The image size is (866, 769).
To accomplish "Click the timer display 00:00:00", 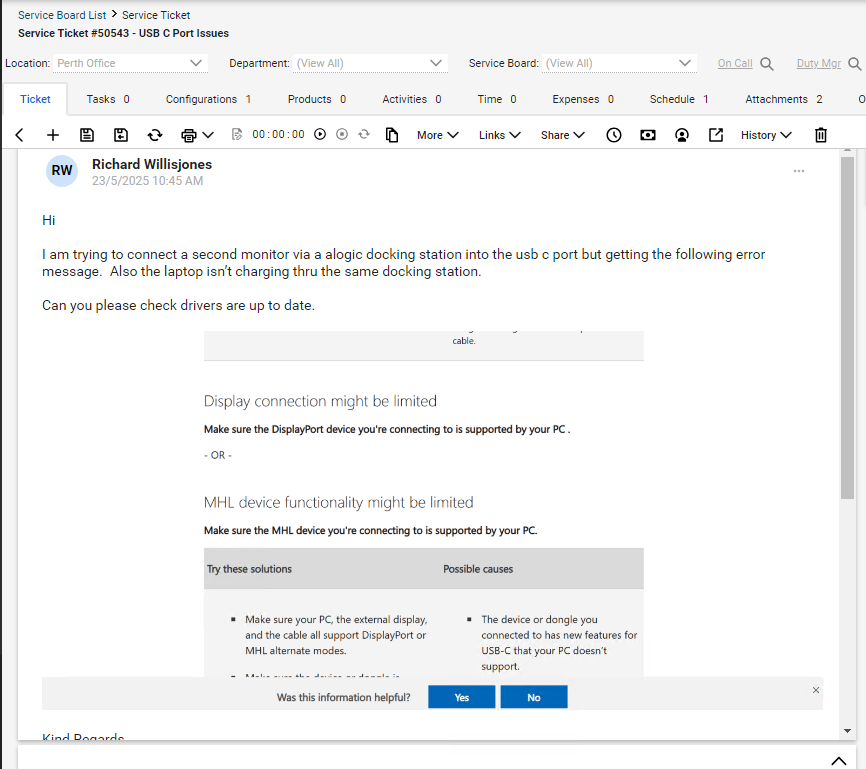I will 278,134.
